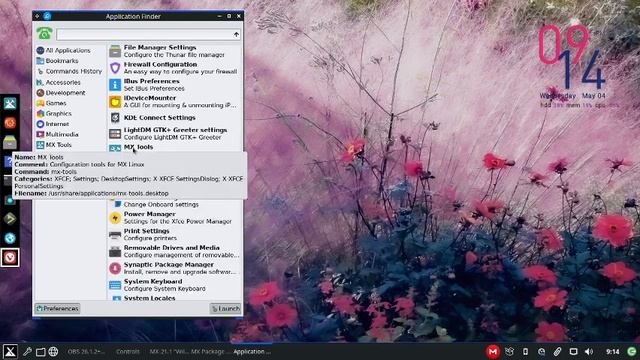Select LightDM GTK+ Greeter settings entry

pos(175,133)
